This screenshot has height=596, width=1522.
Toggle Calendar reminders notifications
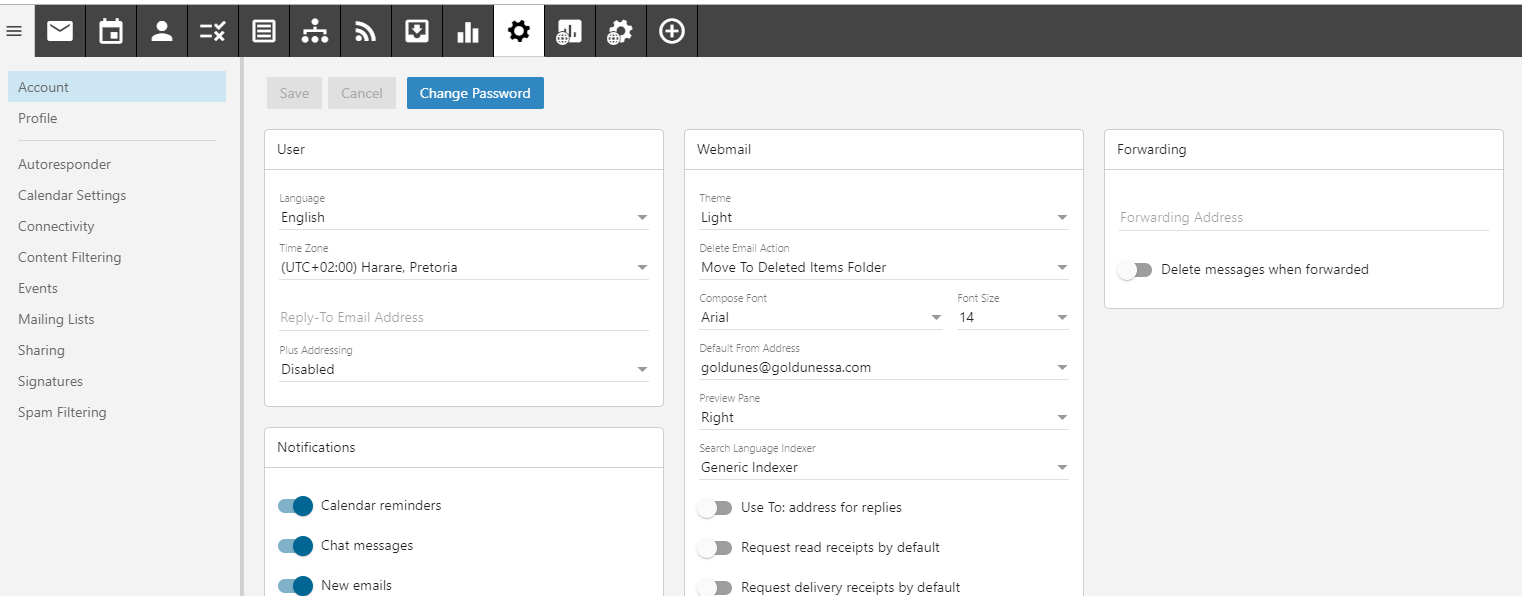coord(296,506)
